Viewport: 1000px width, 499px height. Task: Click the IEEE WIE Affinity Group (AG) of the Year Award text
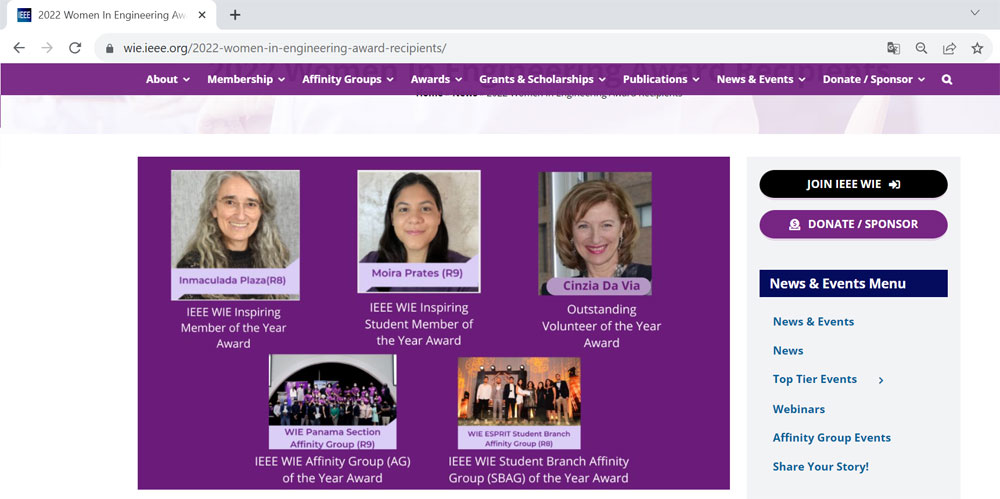[332, 470]
